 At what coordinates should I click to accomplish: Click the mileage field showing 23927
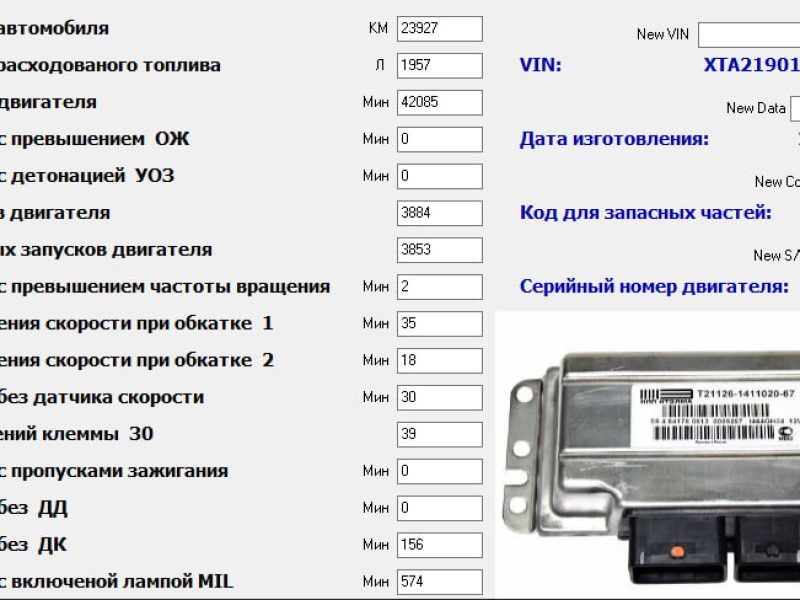(439, 29)
